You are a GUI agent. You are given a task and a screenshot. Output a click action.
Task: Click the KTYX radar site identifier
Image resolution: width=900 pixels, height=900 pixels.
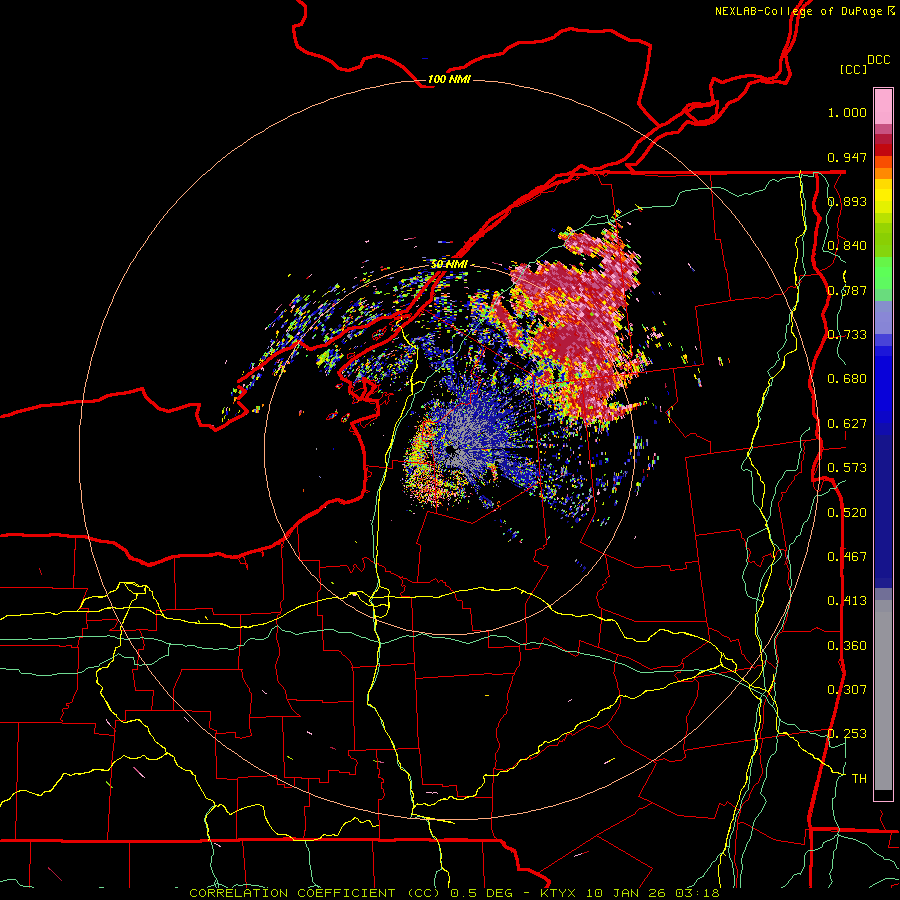(x=559, y=893)
